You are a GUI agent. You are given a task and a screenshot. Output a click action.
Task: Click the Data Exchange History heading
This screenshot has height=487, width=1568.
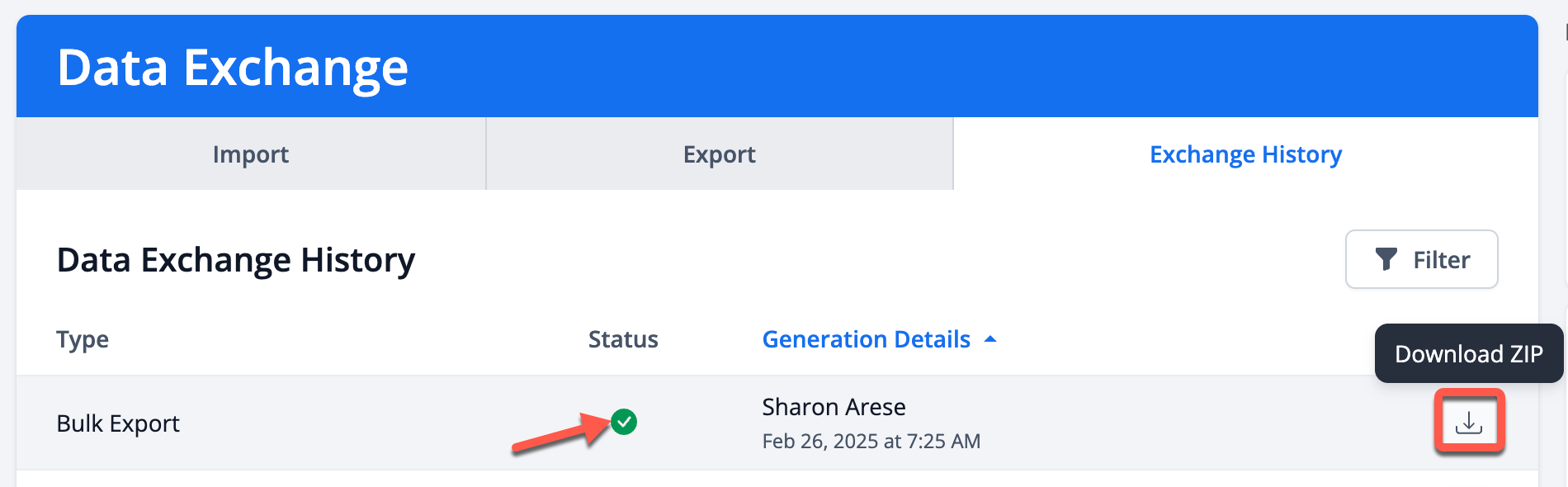click(236, 260)
